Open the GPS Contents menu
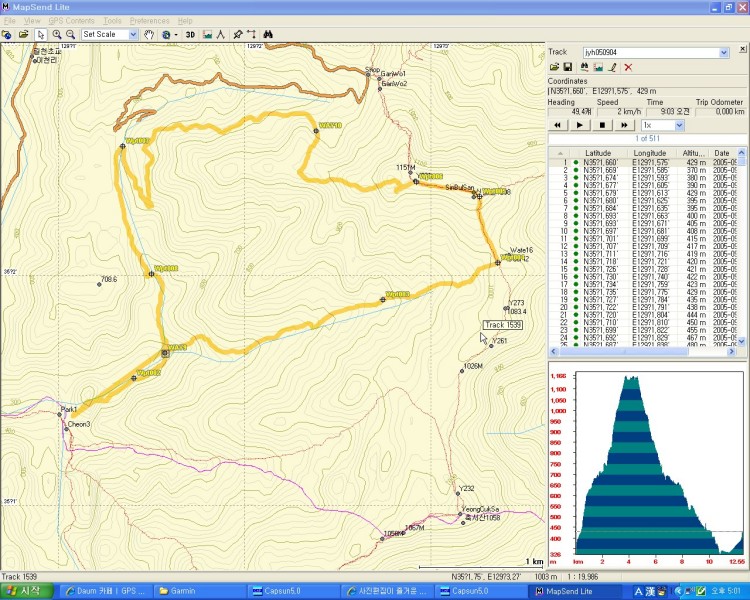 [71, 21]
